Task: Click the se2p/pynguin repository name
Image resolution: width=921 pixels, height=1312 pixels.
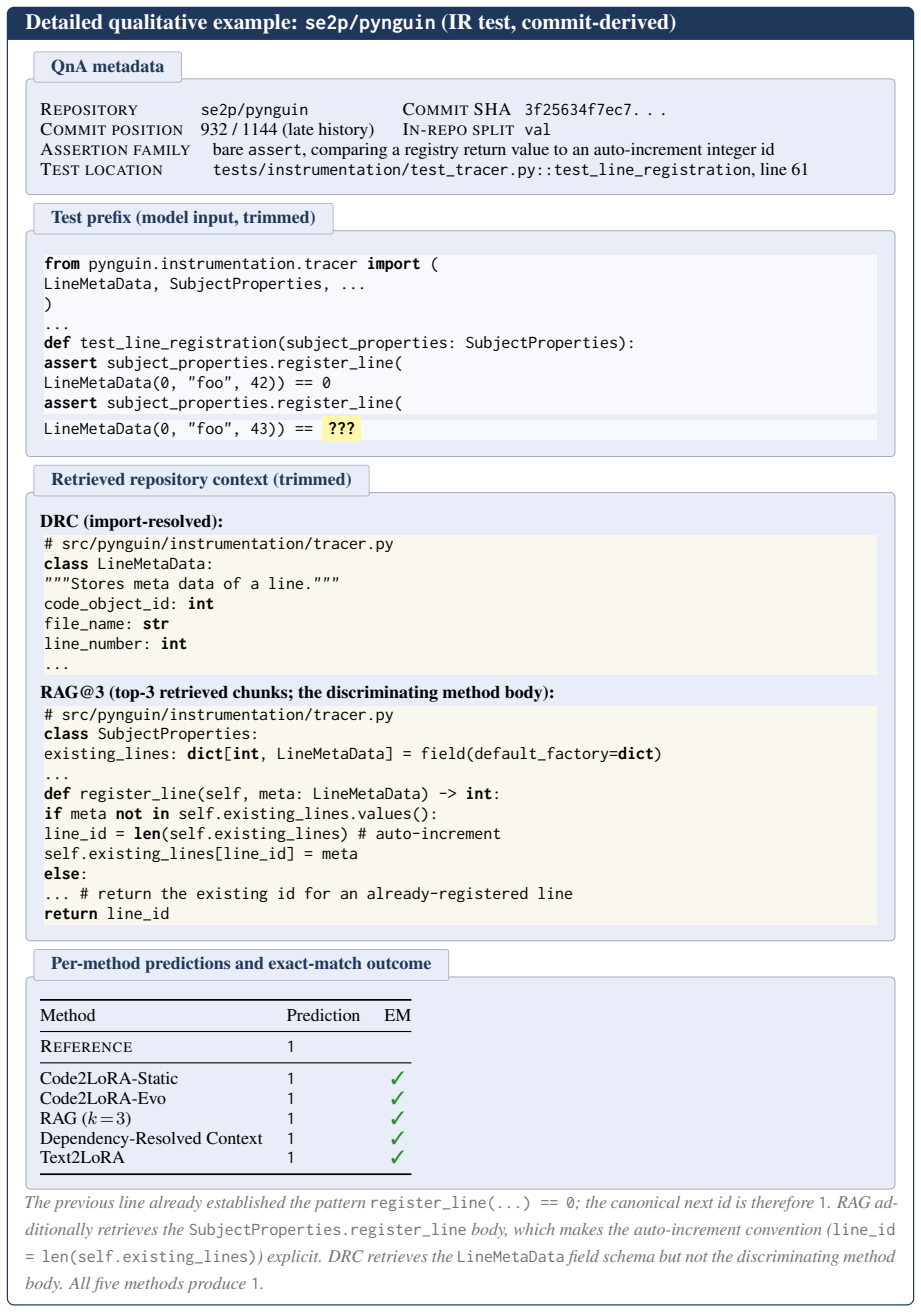Action: coord(254,109)
